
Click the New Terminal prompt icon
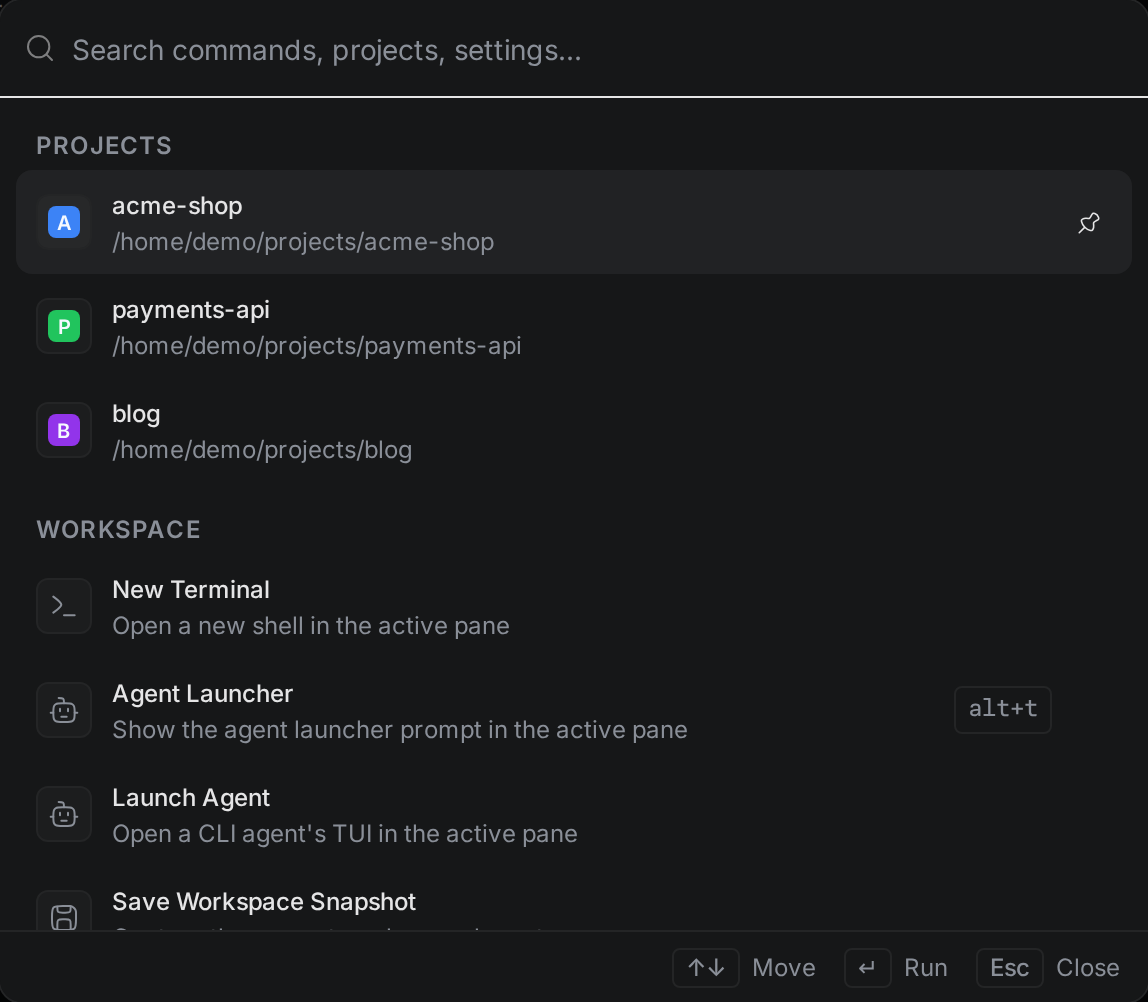pos(64,606)
